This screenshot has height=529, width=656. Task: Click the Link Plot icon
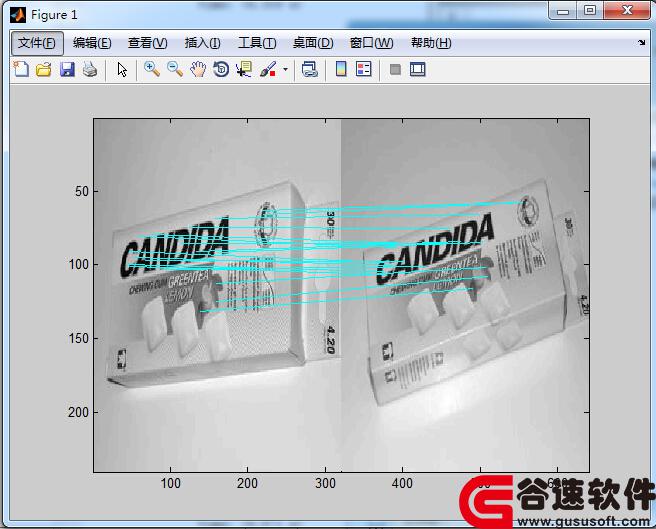pos(310,69)
